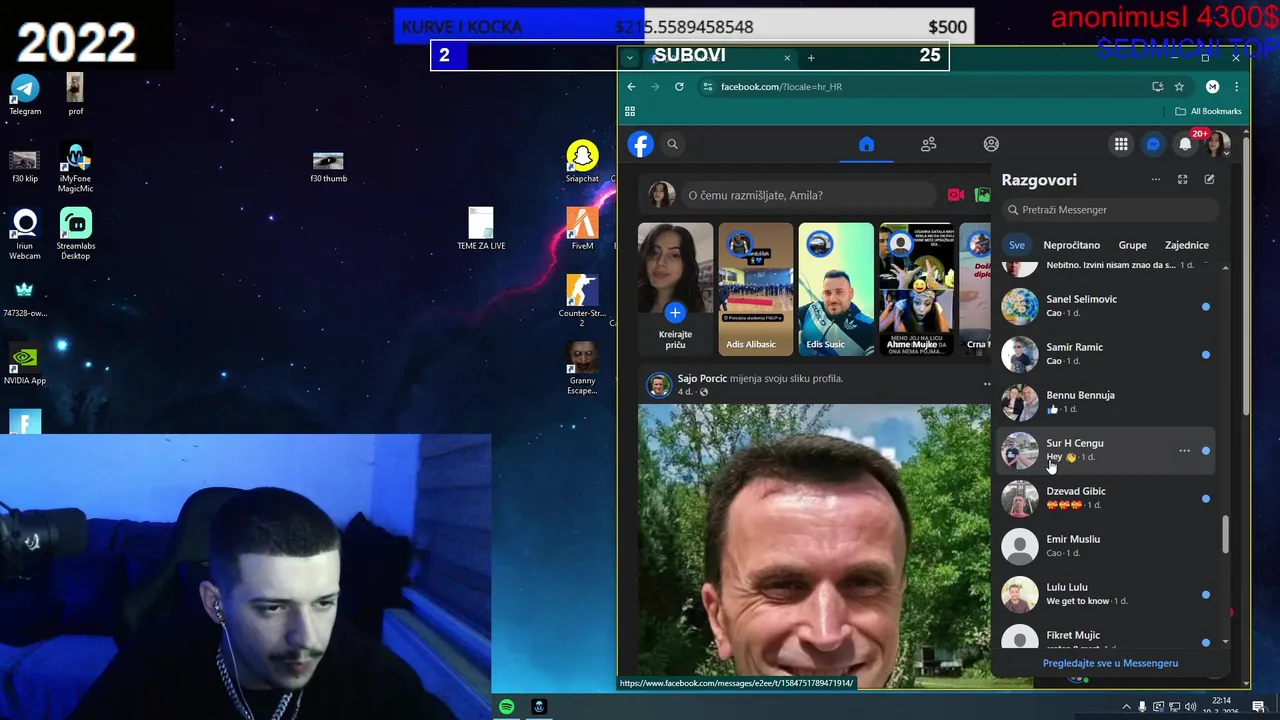Open the Chrome apps grid in bookmarks bar
Image resolution: width=1280 pixels, height=720 pixels.
[x=630, y=111]
